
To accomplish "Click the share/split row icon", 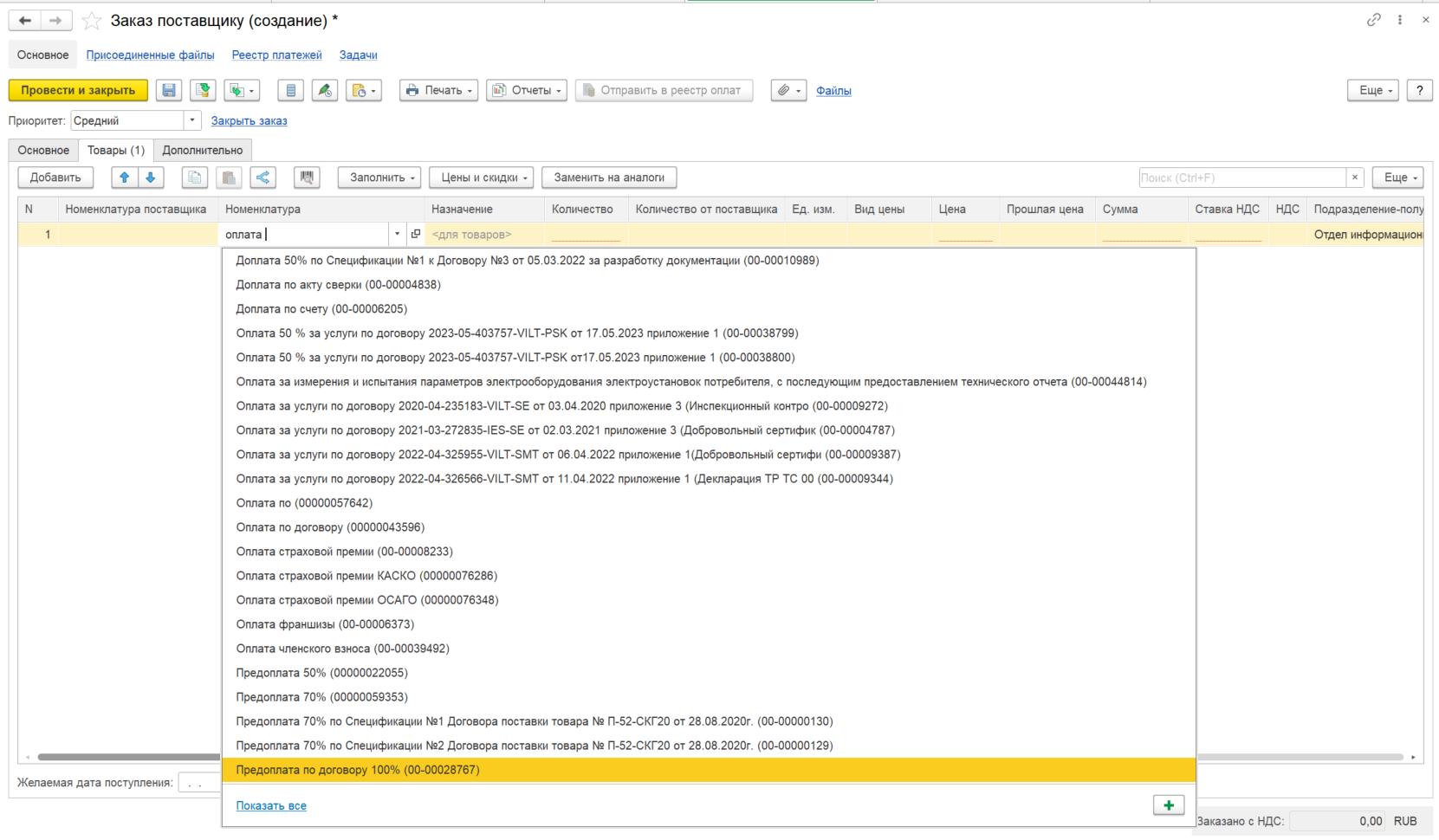I will (x=263, y=178).
